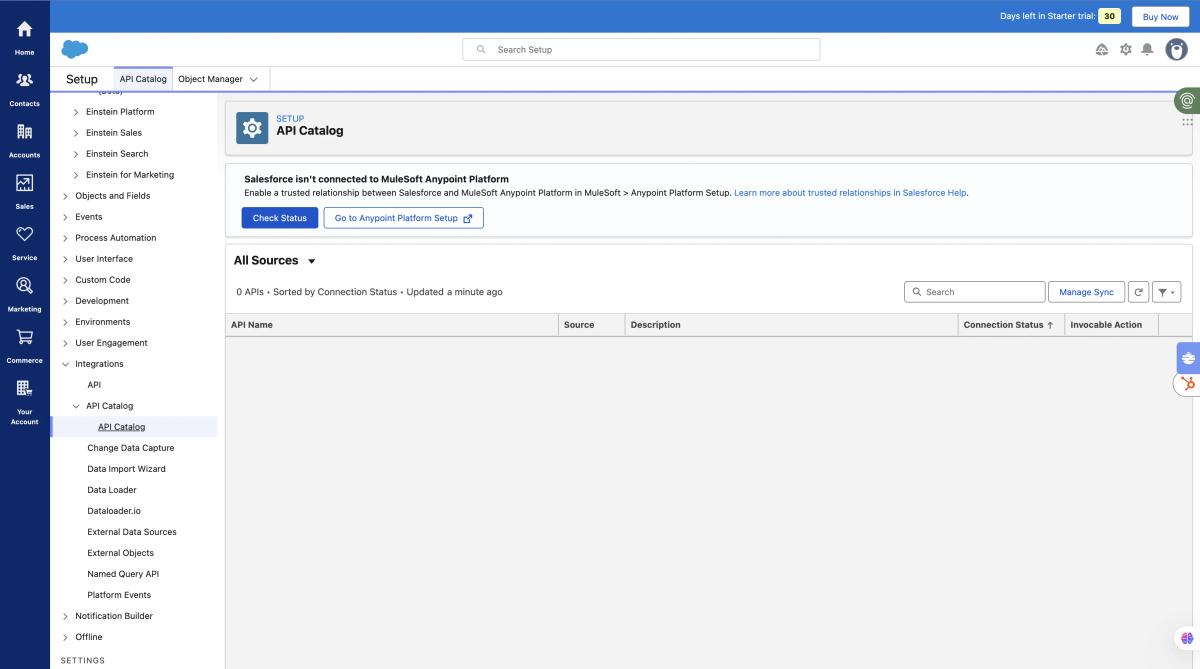Sort by the API Name column header
Viewport: 1200px width, 669px height.
coord(392,325)
